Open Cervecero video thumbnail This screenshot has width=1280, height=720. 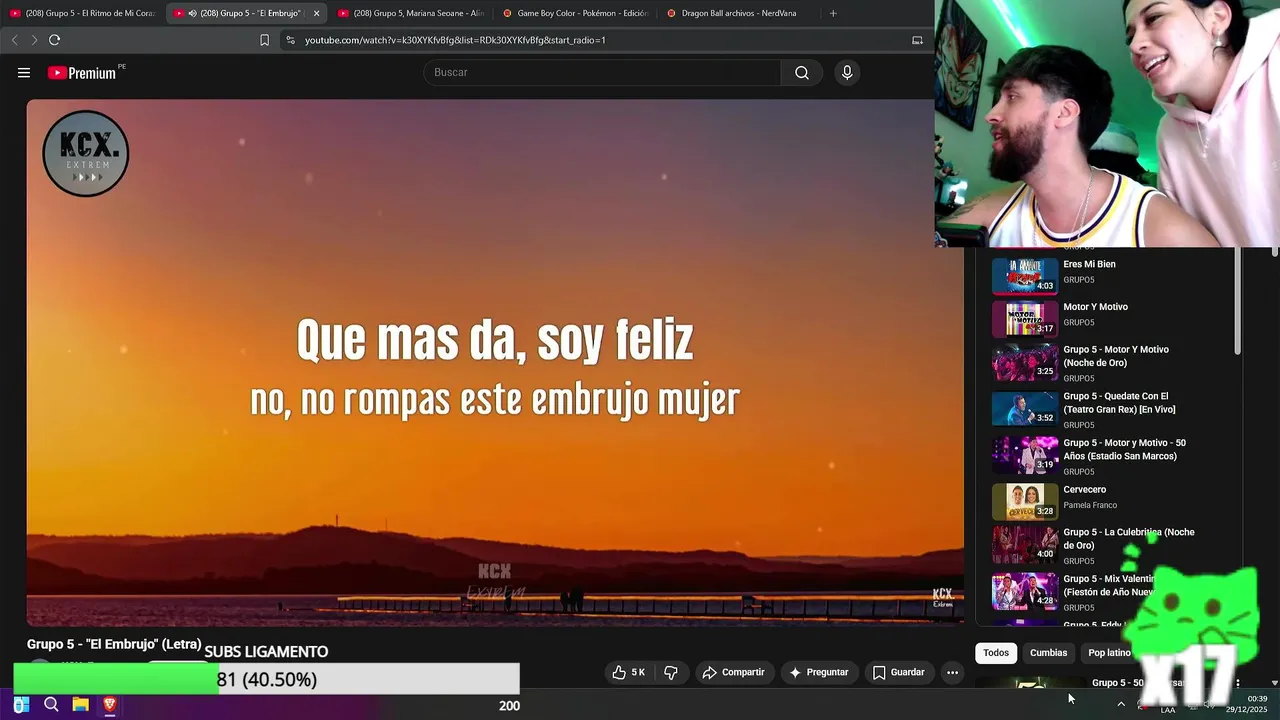(1025, 502)
